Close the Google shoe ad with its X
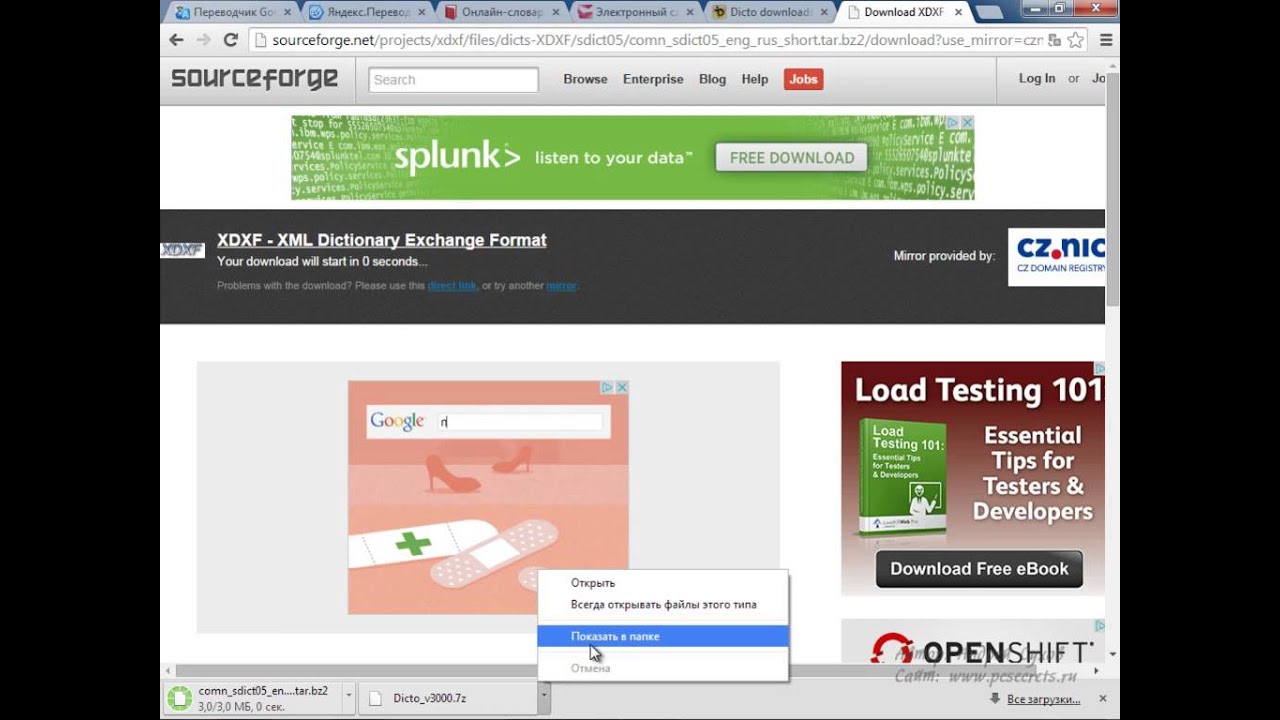Image resolution: width=1280 pixels, height=720 pixels. 621,387
